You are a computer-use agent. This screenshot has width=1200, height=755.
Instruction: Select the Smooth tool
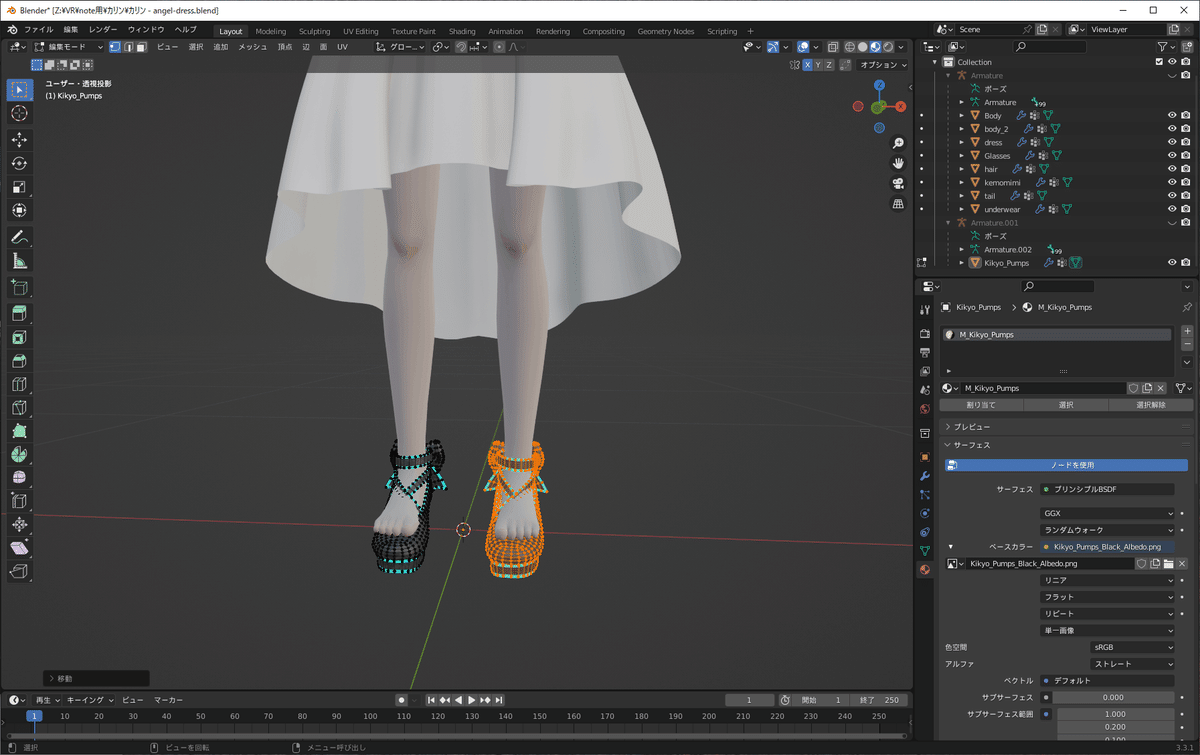coord(19,478)
